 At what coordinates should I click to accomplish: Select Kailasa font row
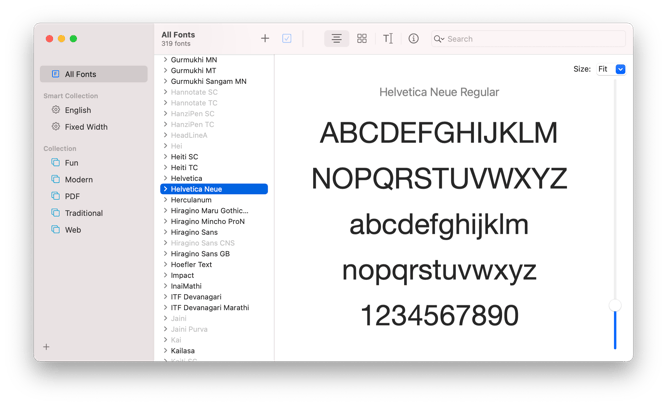[214, 351]
